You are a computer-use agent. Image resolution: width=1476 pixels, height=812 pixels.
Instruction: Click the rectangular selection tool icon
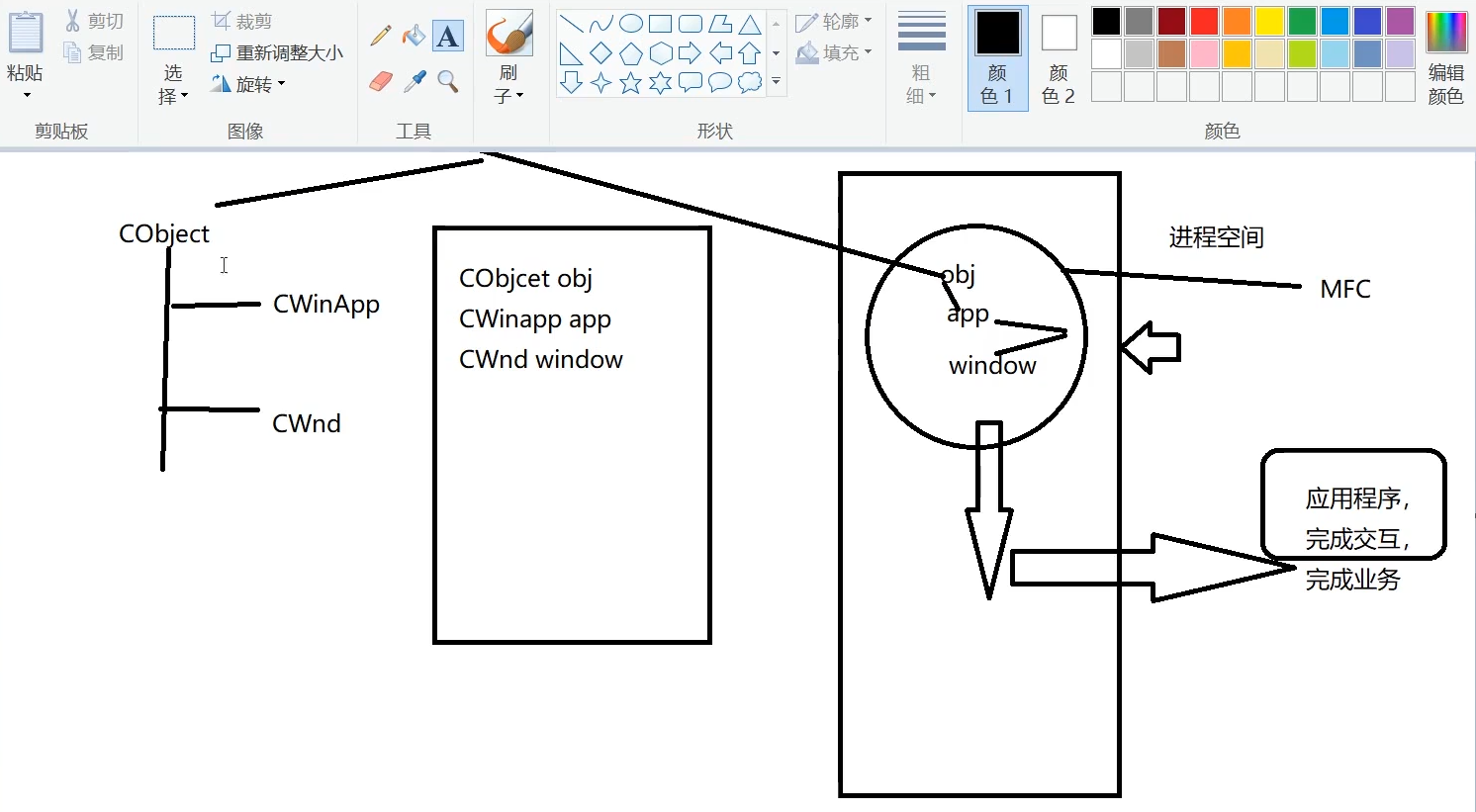point(174,34)
